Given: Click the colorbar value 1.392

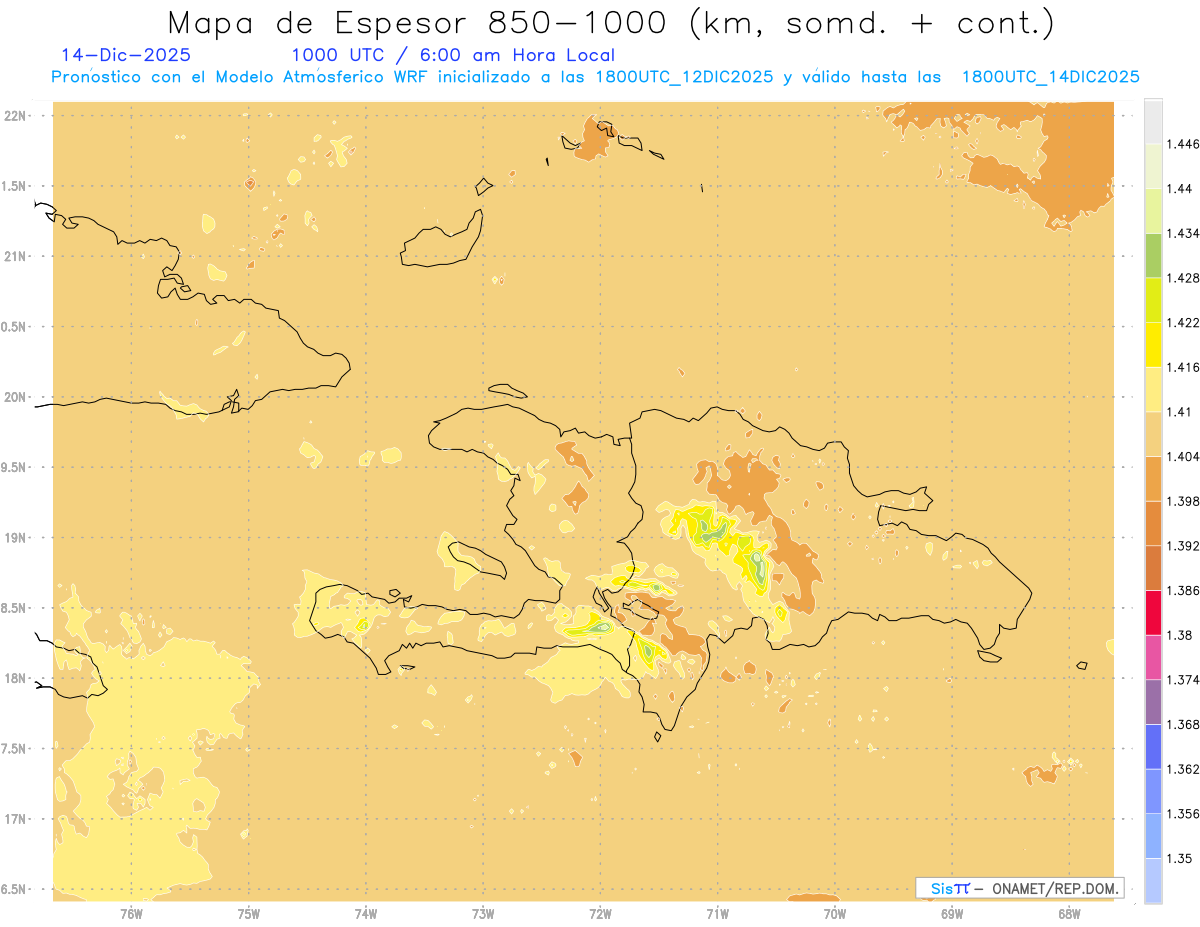Looking at the screenshot, I should (1184, 546).
